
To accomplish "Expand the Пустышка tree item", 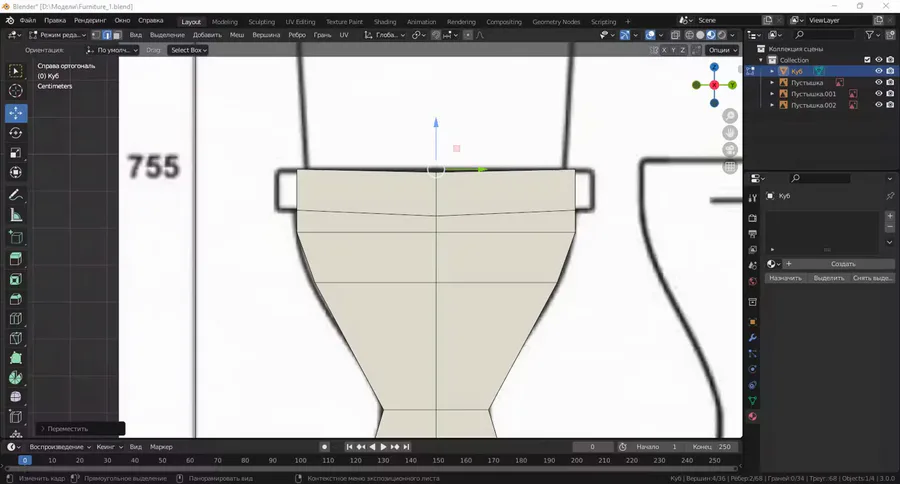I will coord(772,83).
